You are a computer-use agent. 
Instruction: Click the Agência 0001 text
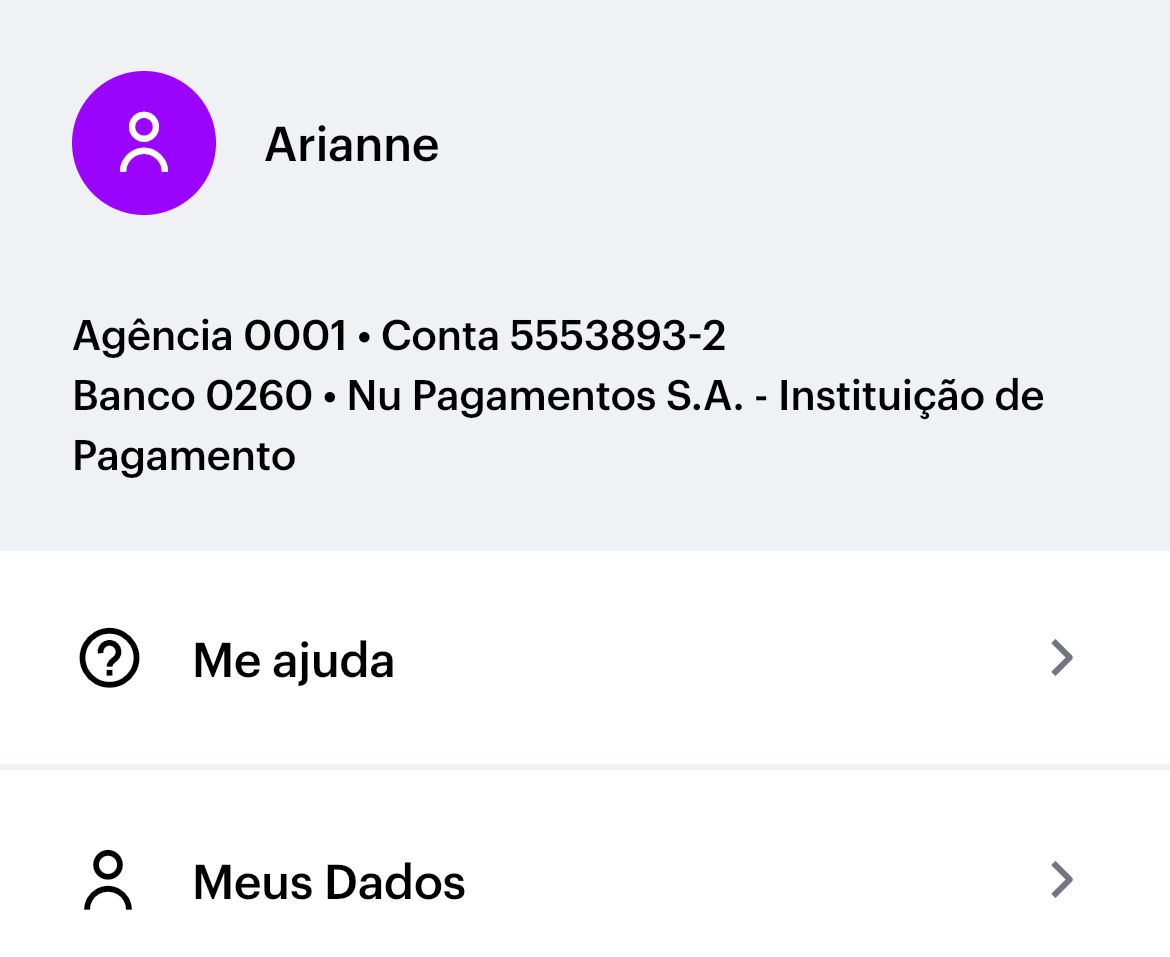(209, 336)
